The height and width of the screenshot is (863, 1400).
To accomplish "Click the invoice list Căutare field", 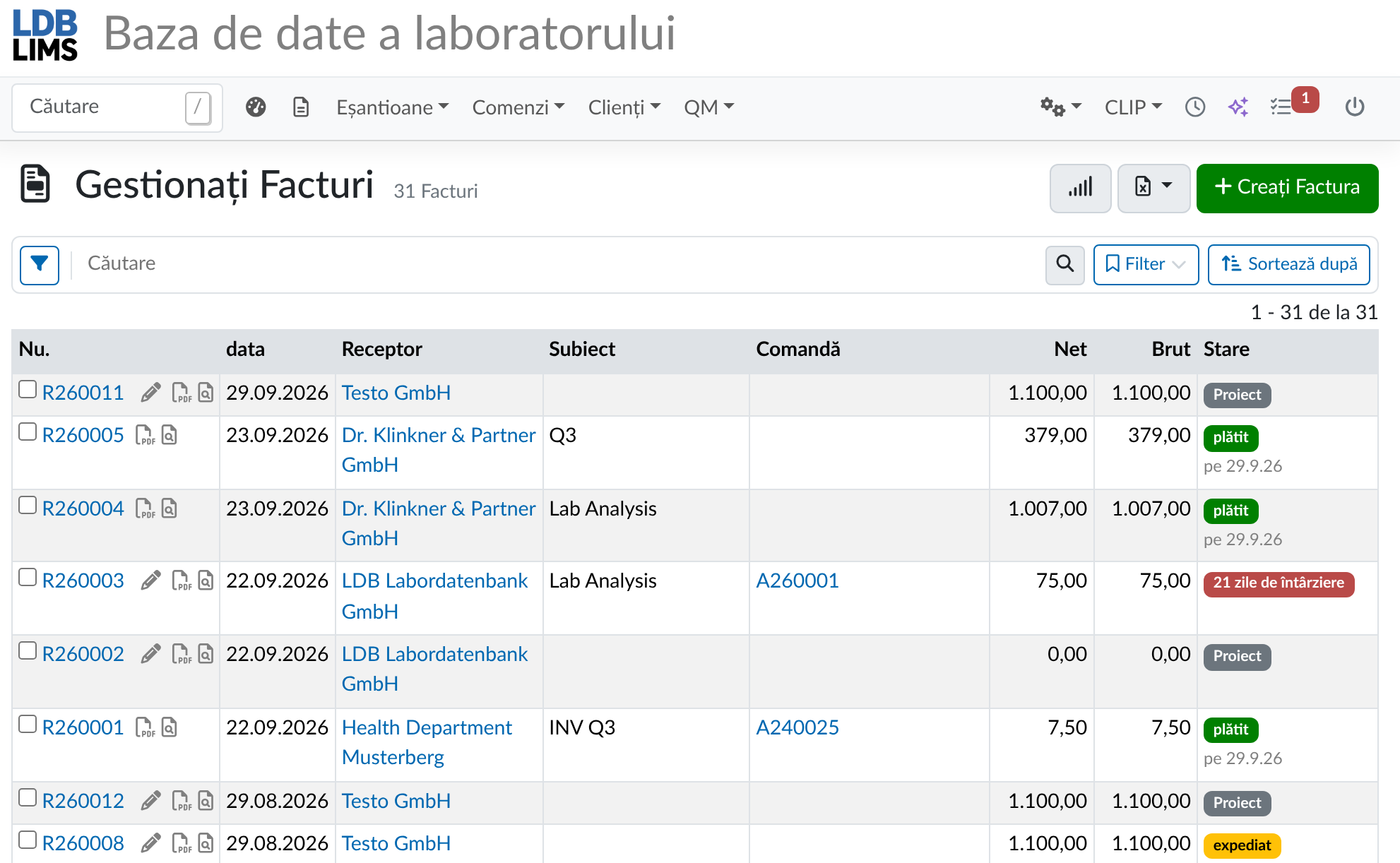I will (558, 264).
